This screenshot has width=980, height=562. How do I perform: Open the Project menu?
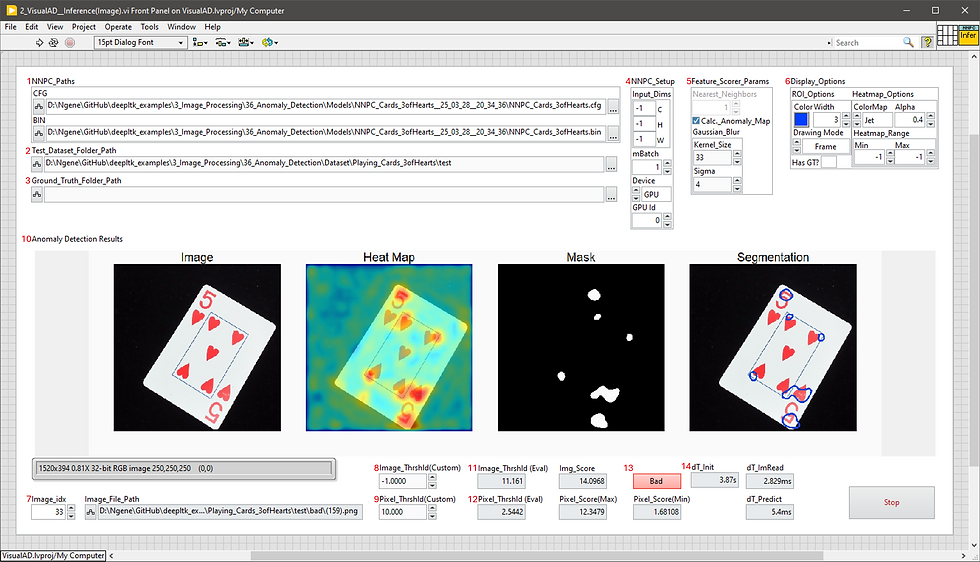[x=84, y=27]
